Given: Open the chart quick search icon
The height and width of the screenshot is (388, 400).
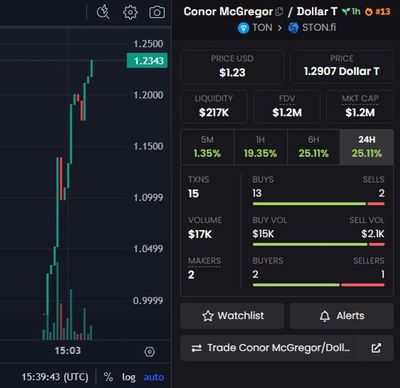Looking at the screenshot, I should [x=103, y=13].
